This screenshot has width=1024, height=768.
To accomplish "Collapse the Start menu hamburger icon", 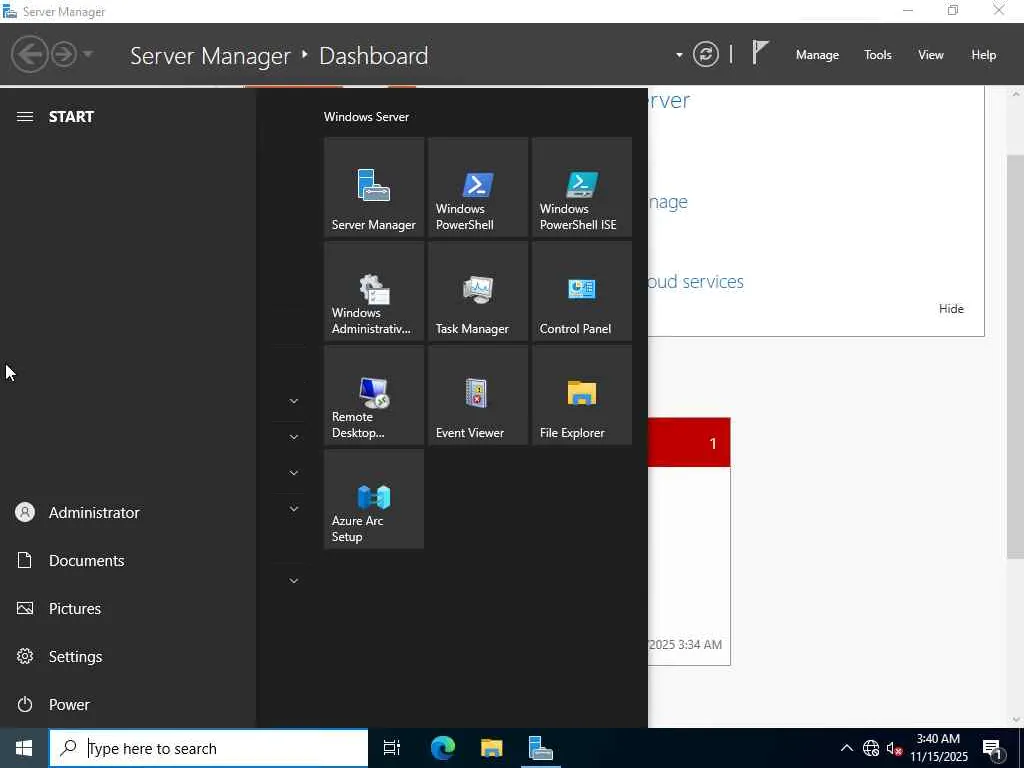I will click(x=25, y=117).
